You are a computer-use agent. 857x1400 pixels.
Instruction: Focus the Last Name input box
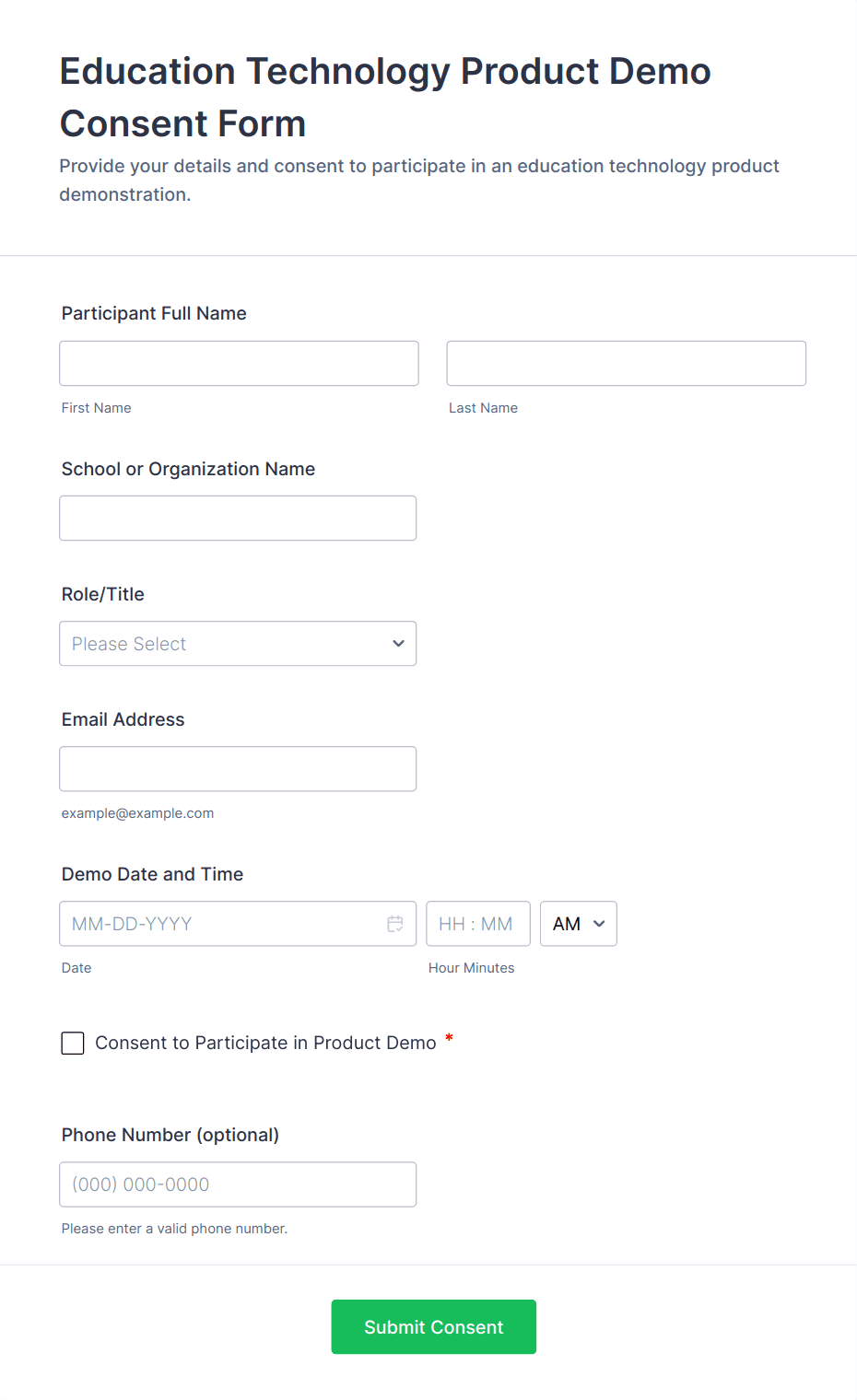click(x=626, y=364)
